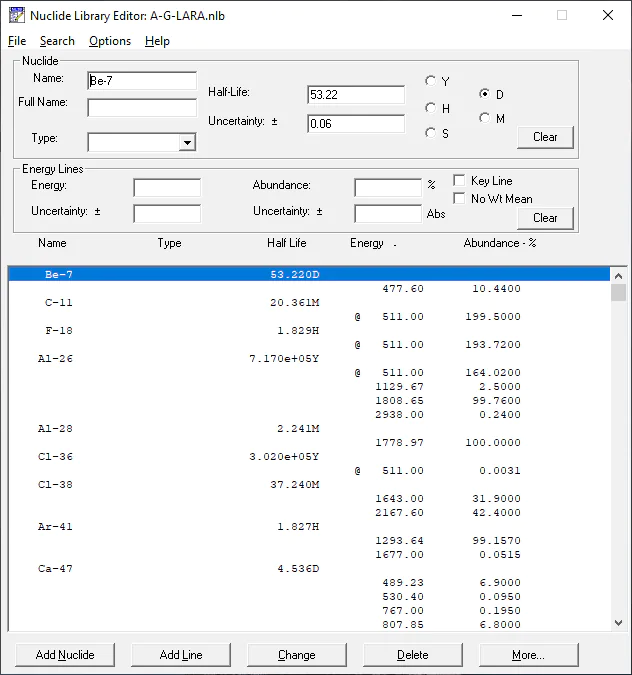Focus the energy Uncertainty input field
Screen dimensions: 632x675
167,214
